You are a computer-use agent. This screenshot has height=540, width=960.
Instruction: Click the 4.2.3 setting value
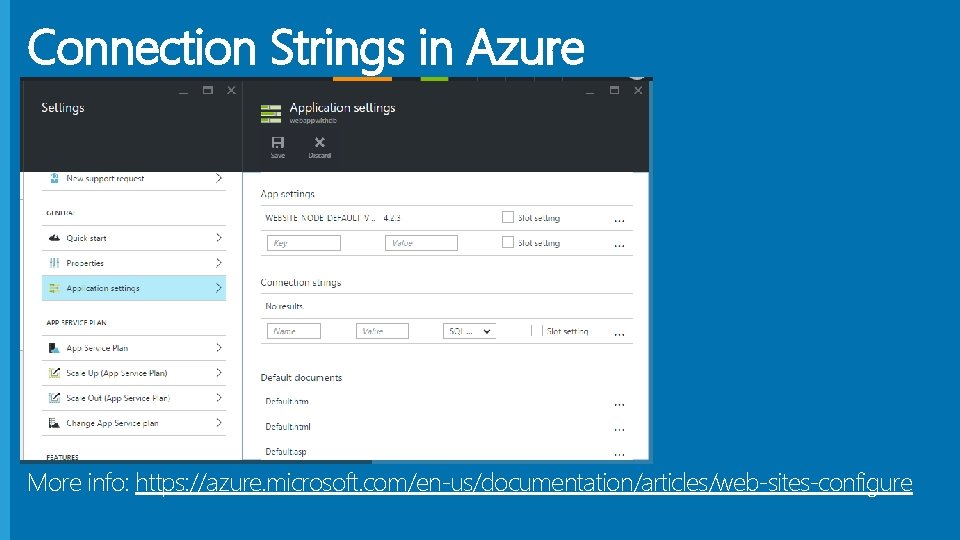(392, 218)
